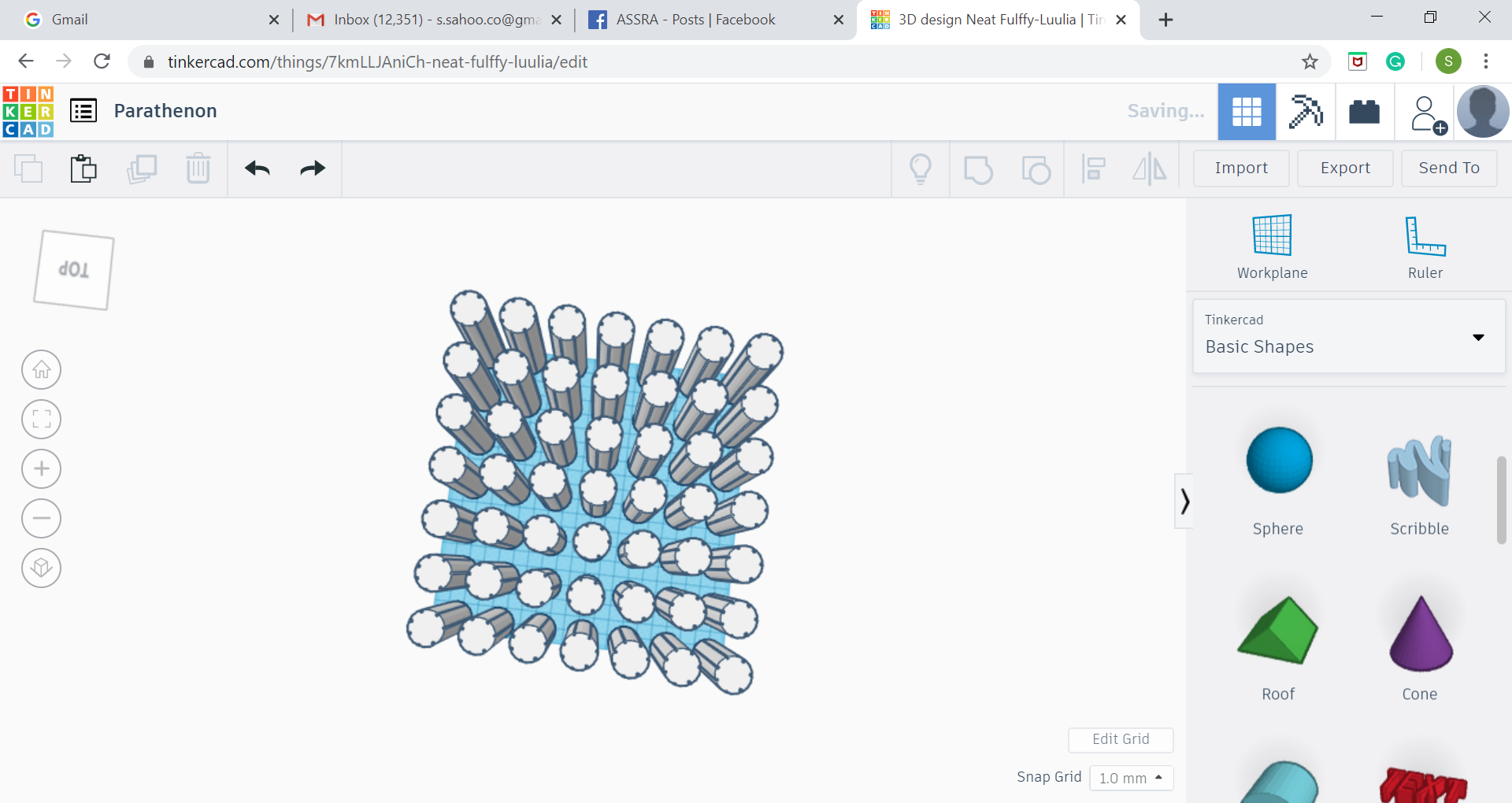Click the Send To button
1512x803 pixels.
coord(1449,168)
